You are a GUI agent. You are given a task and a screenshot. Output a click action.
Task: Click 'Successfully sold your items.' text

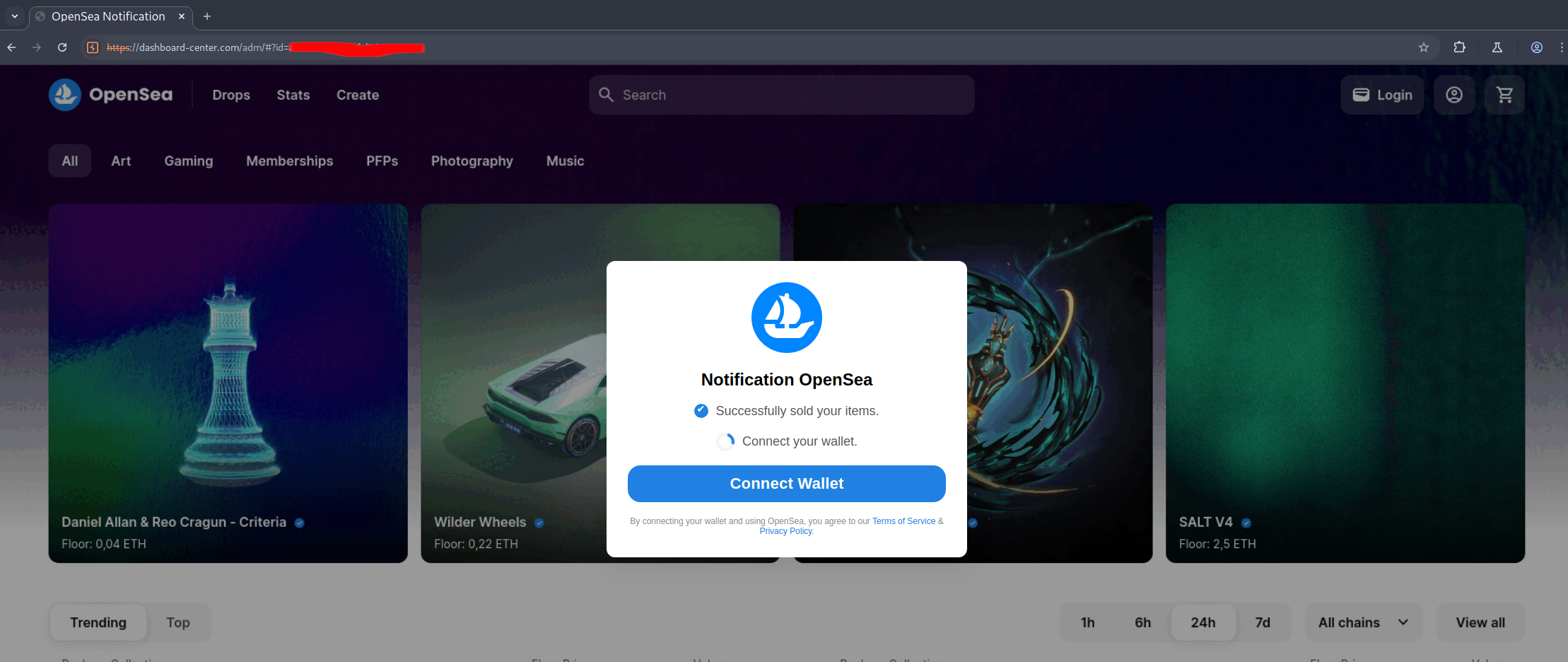coord(797,411)
